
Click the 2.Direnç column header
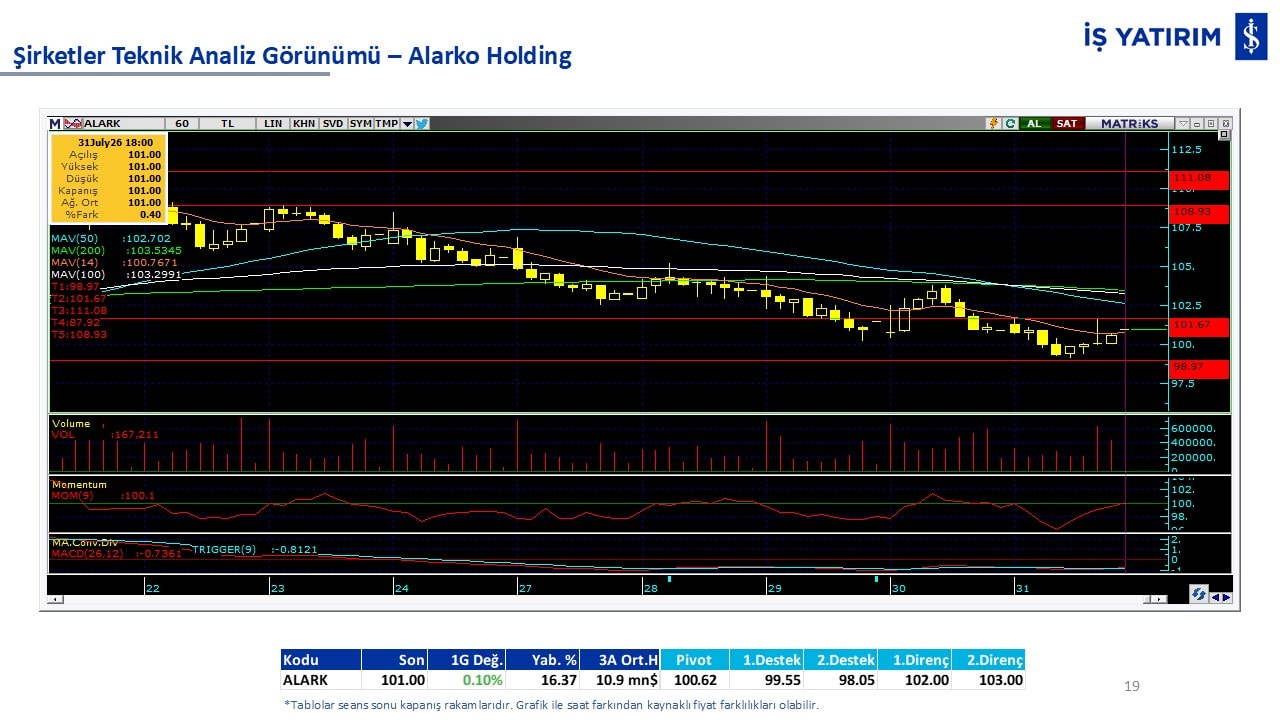(x=989, y=660)
